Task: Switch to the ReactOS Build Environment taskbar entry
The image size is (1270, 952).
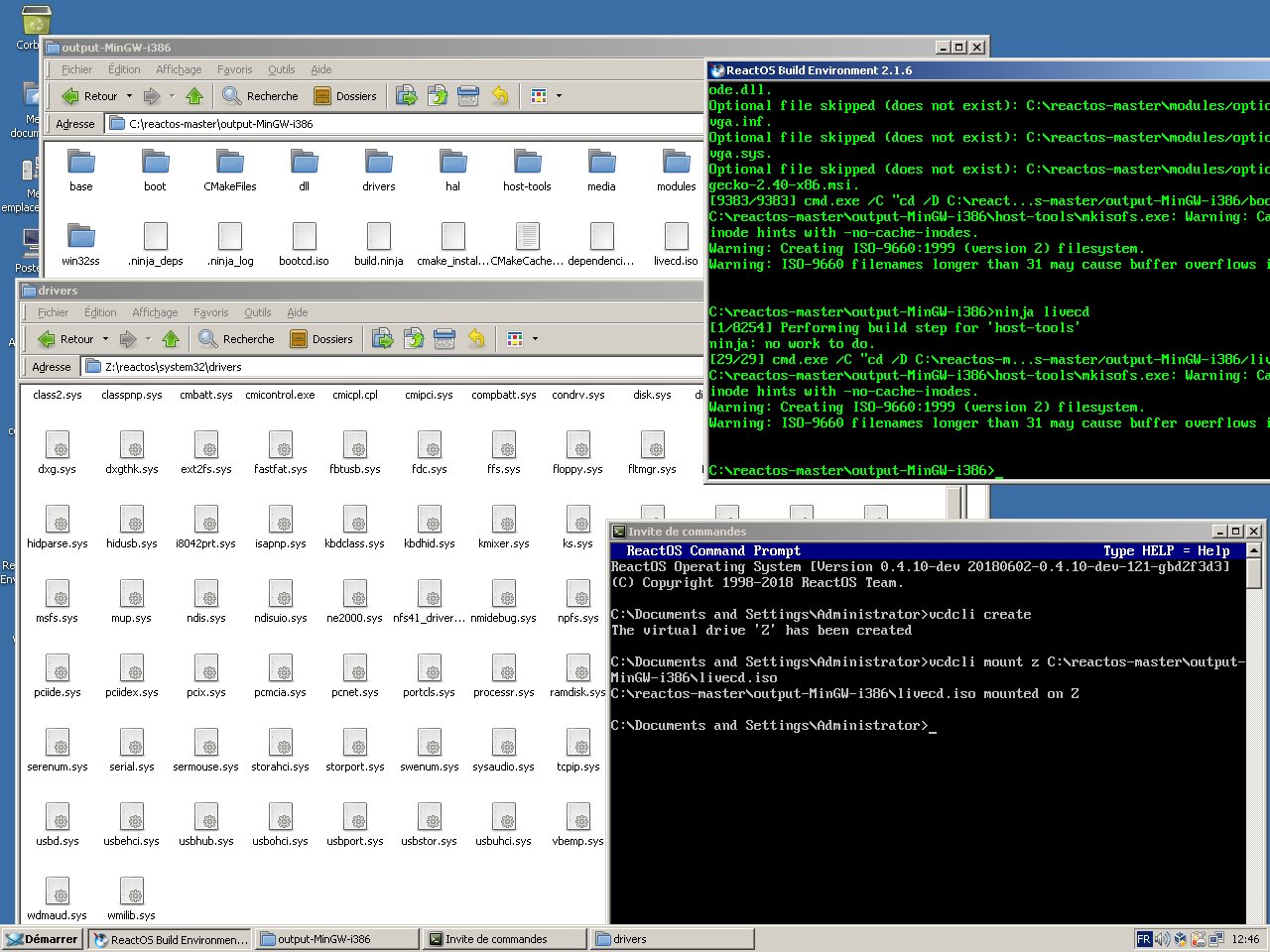Action: [x=169, y=938]
